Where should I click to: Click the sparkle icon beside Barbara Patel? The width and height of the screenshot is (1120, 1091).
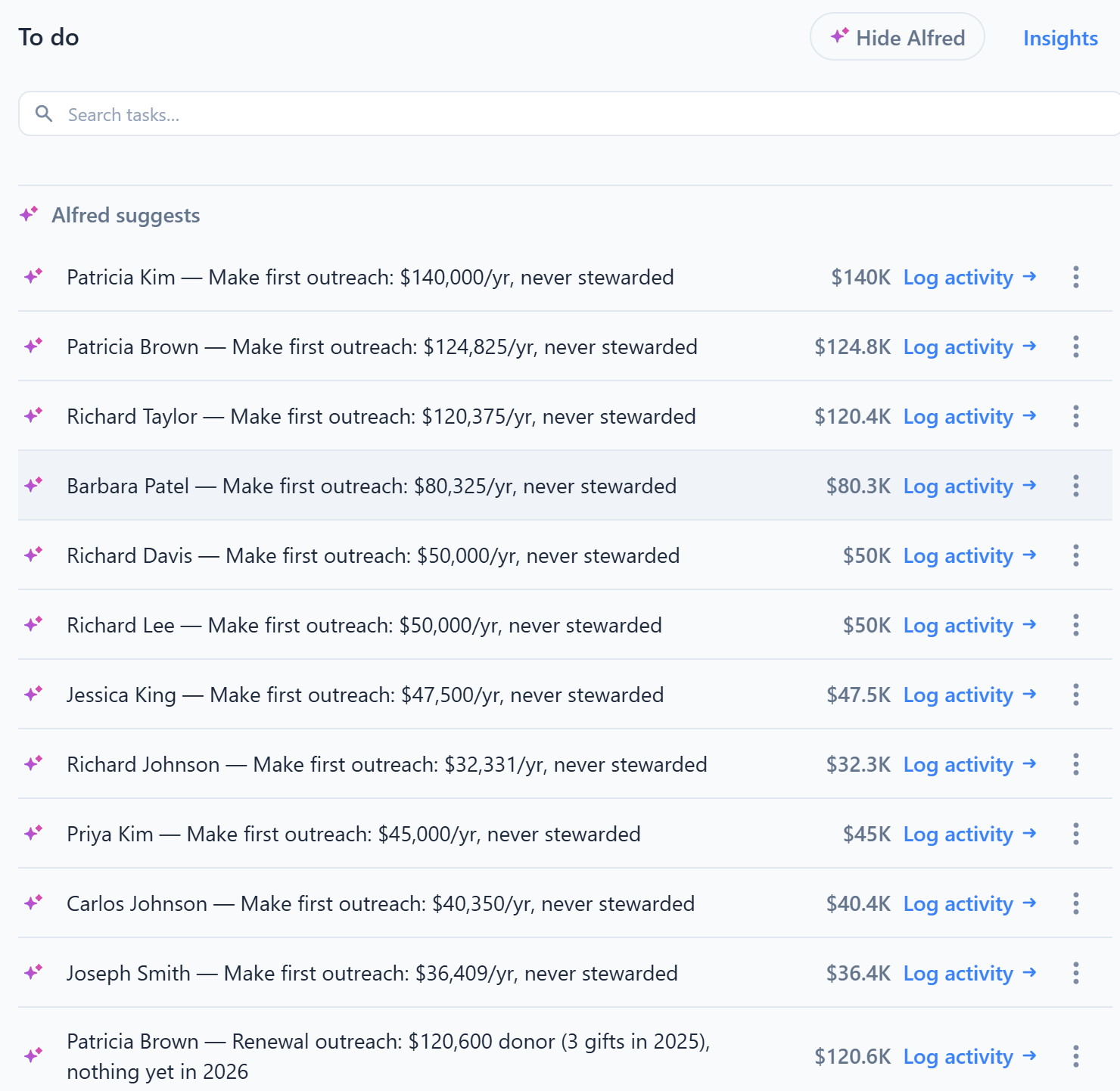(33, 485)
